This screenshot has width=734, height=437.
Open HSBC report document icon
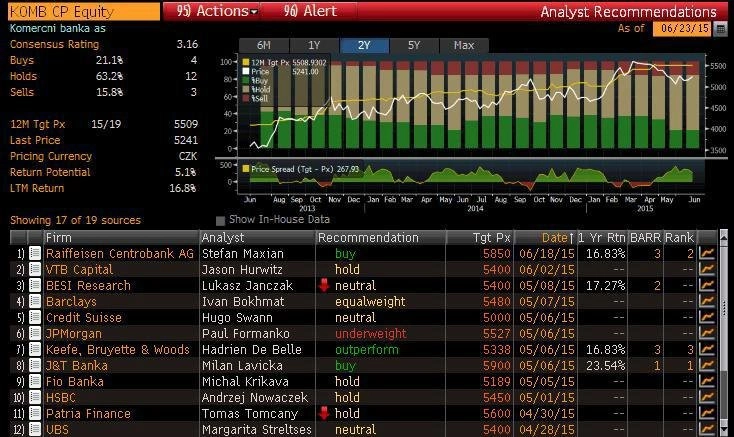pyautogui.click(x=35, y=397)
